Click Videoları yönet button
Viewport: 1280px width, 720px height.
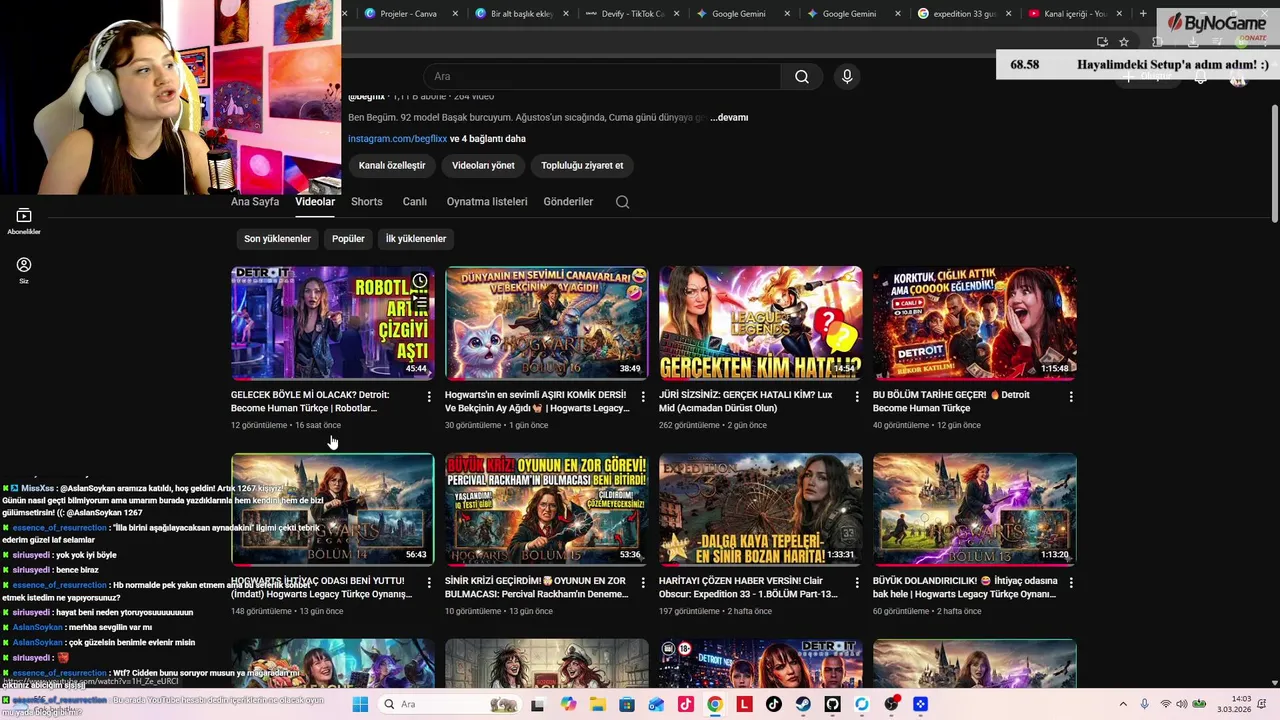(x=483, y=166)
